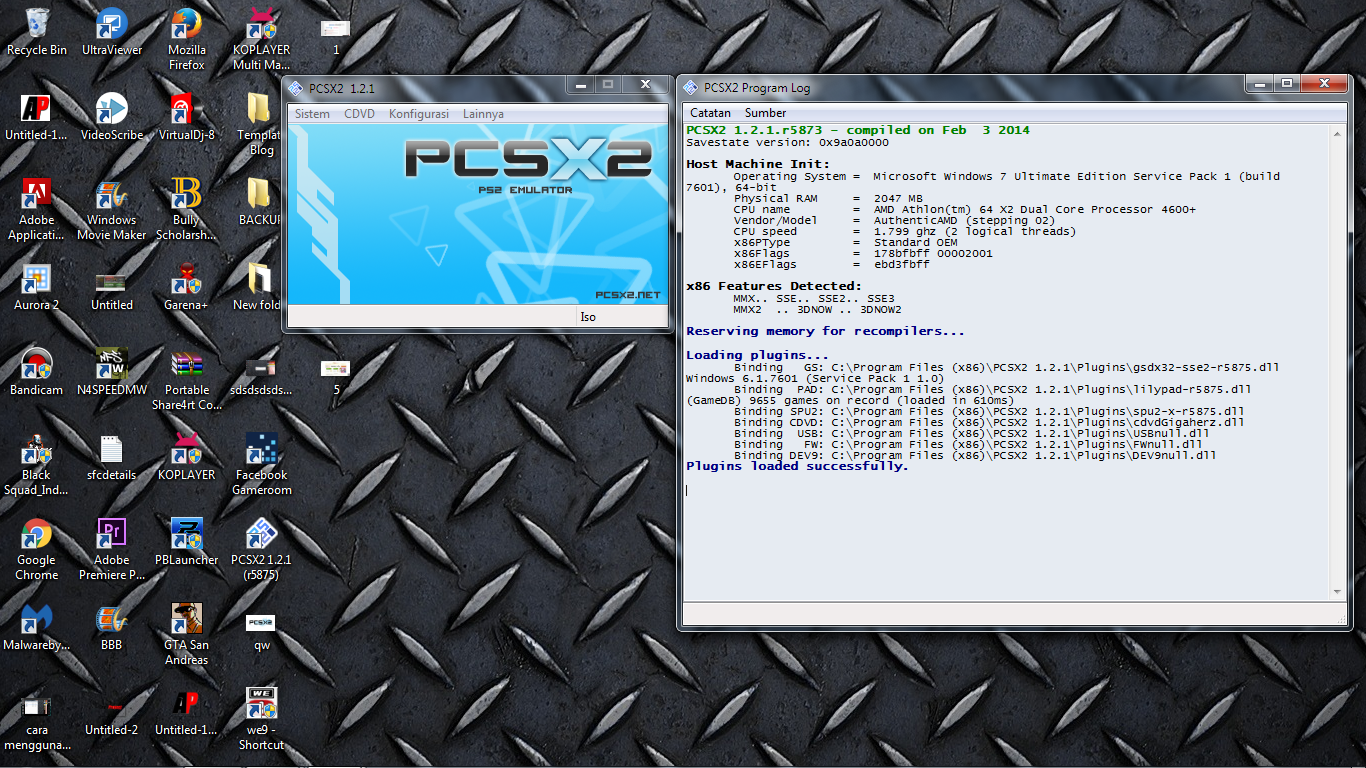Select the BBB desktop icon
Image resolution: width=1366 pixels, height=768 pixels.
click(x=112, y=627)
